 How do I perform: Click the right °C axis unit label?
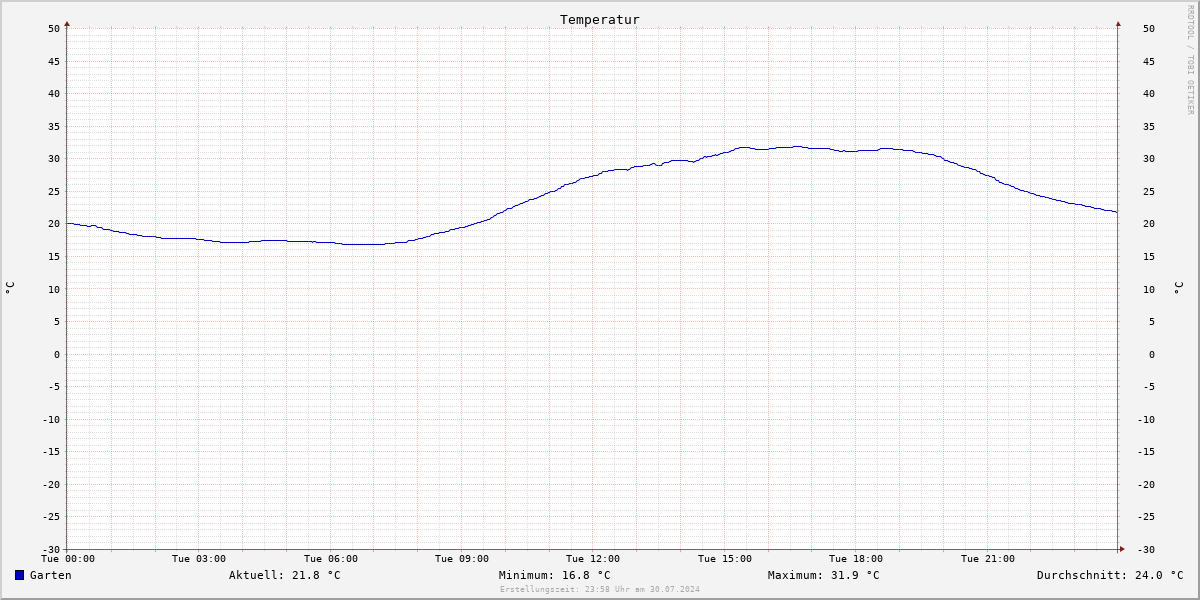(1178, 288)
